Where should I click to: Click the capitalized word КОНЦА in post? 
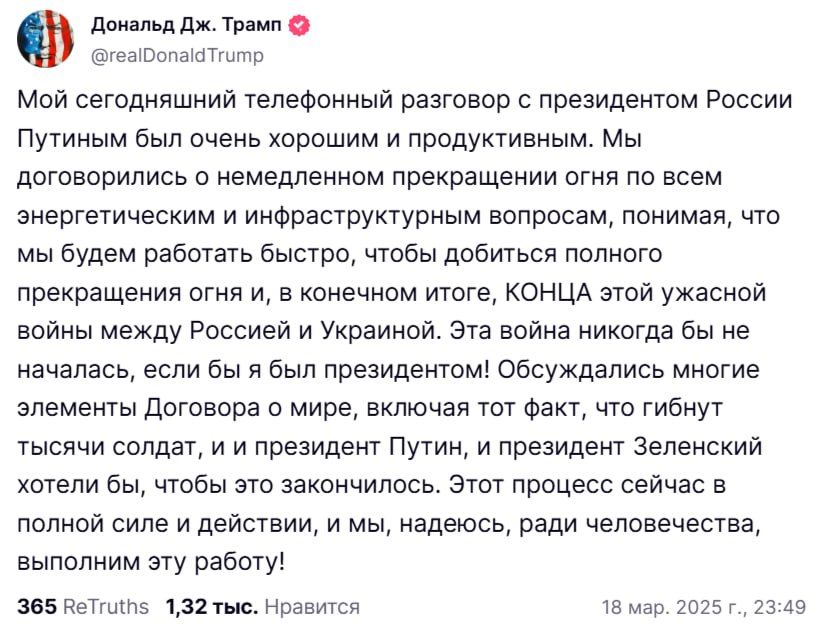548,292
